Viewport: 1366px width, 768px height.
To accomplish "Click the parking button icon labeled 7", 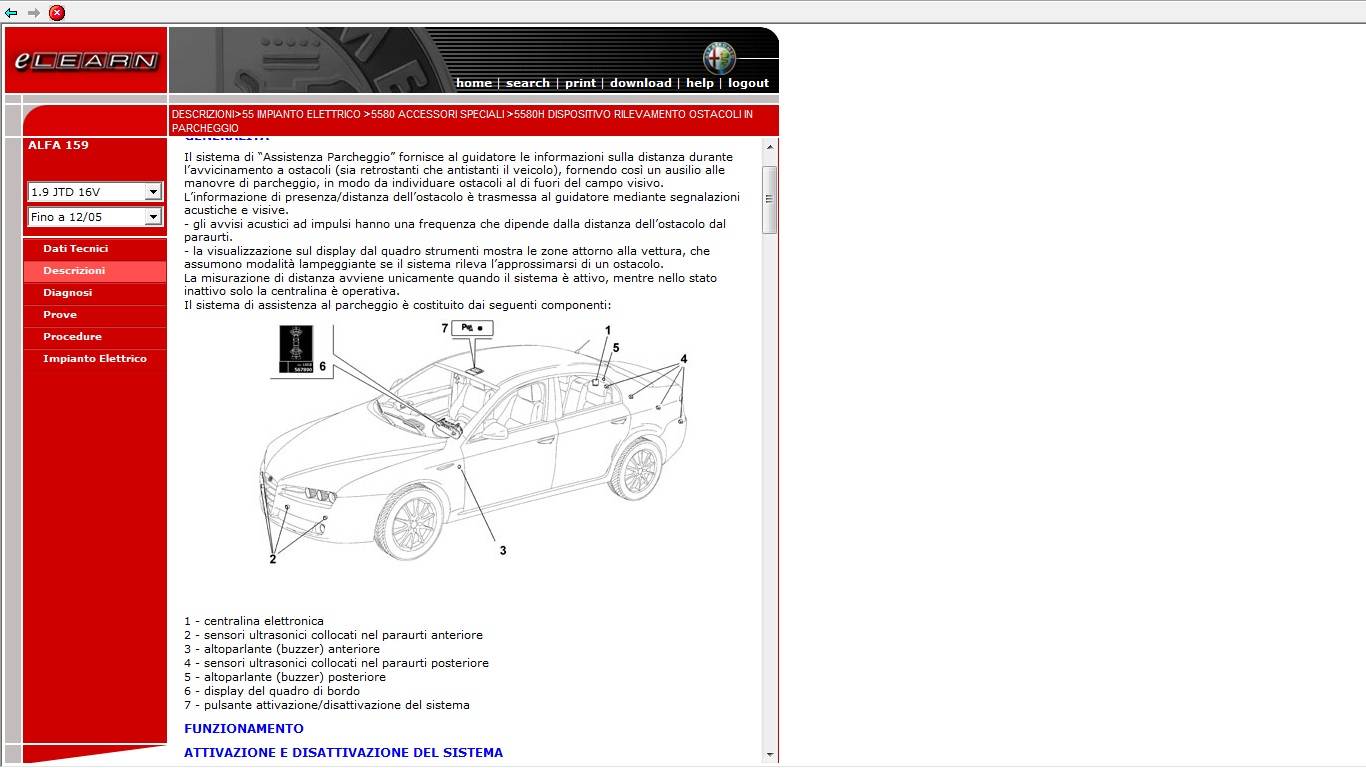I will tap(472, 328).
